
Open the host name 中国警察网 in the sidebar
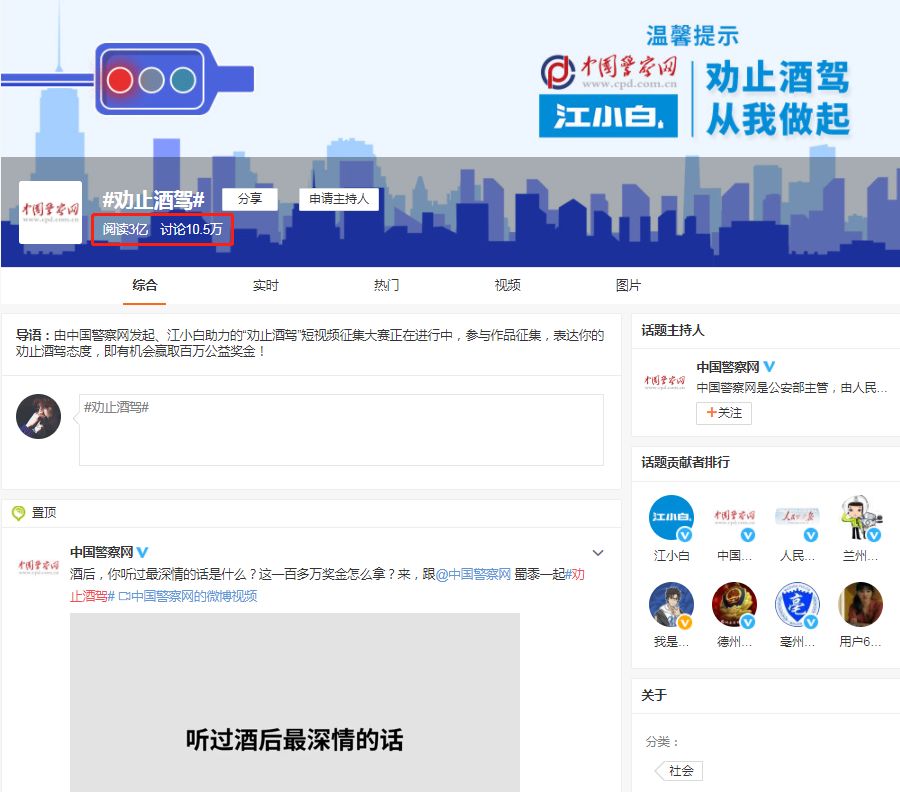pos(728,366)
